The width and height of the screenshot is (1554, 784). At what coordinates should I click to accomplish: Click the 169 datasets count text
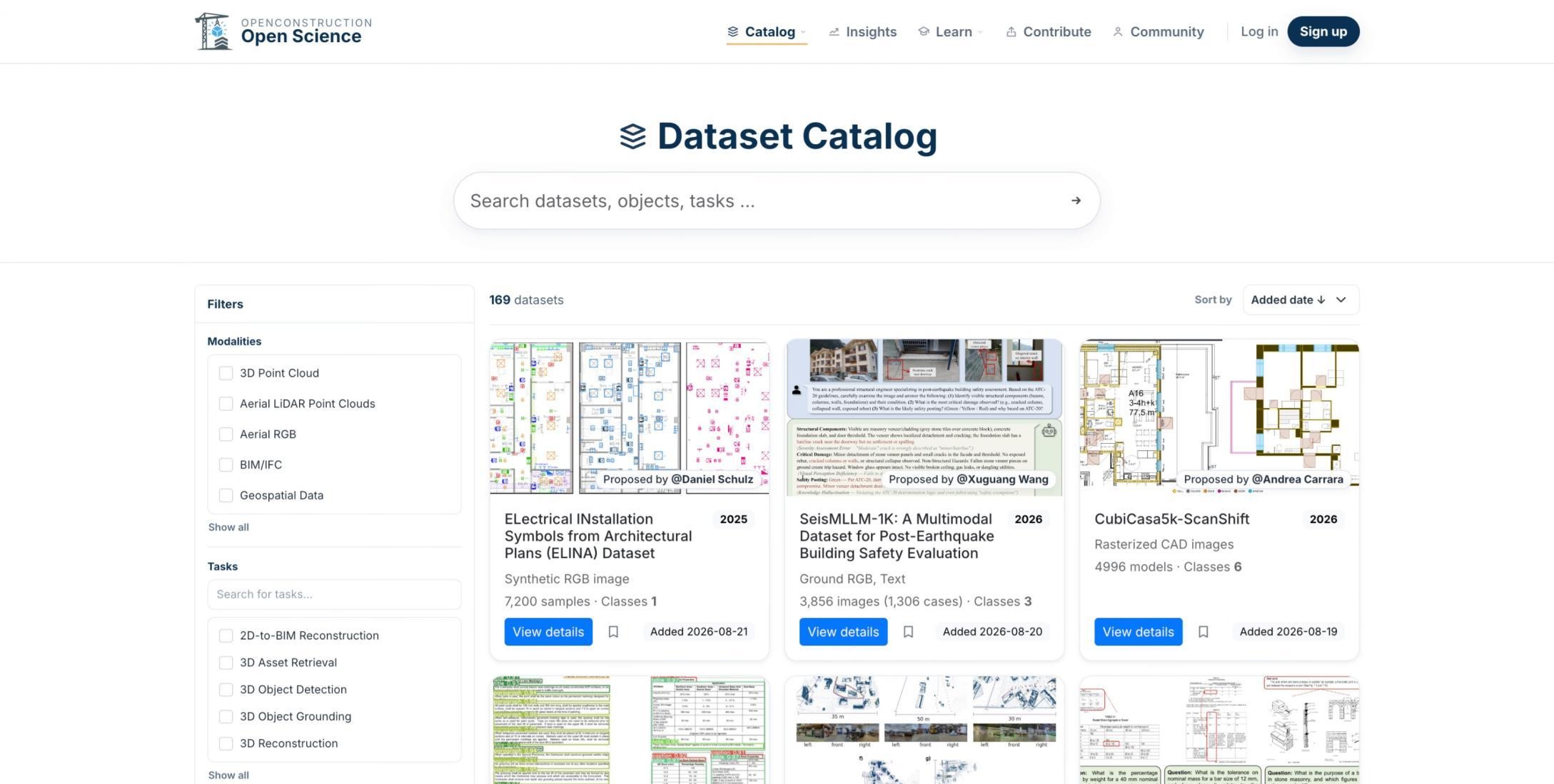tap(526, 300)
